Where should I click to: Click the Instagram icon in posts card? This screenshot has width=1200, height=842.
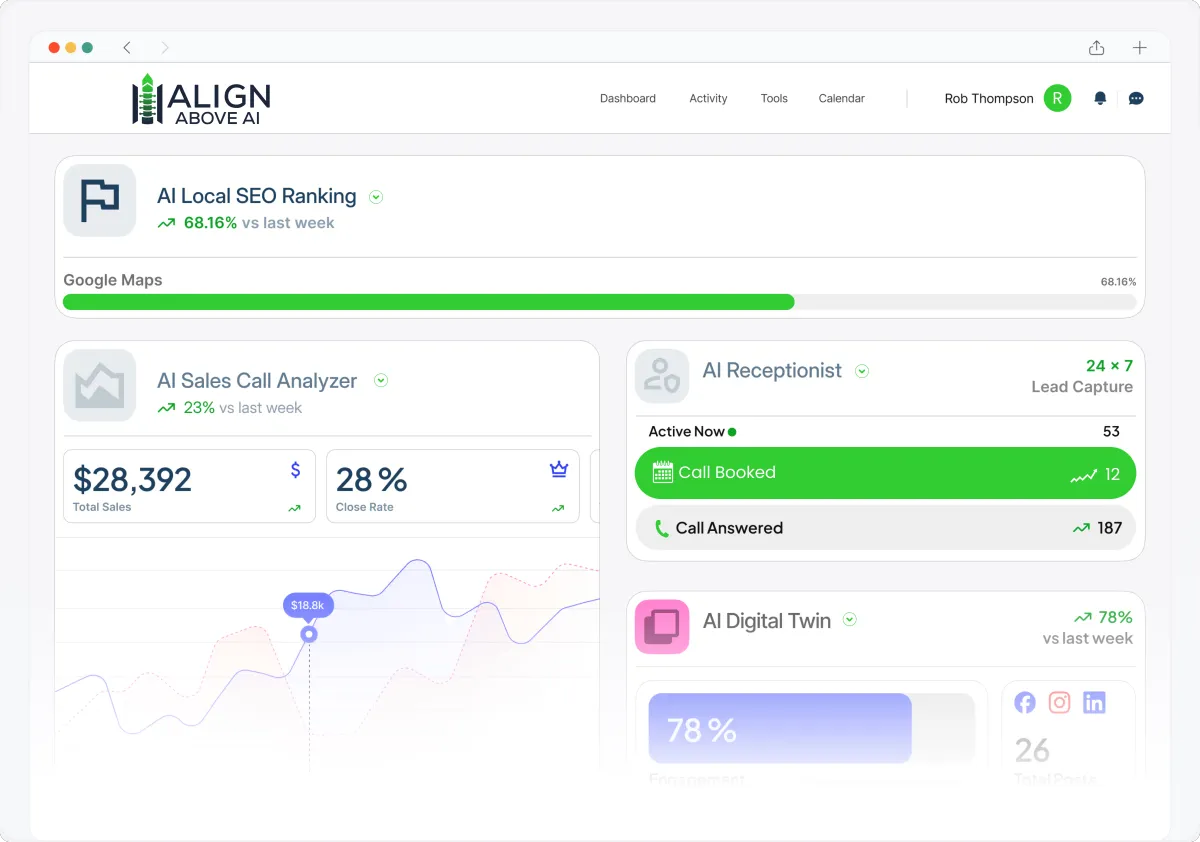pos(1060,702)
